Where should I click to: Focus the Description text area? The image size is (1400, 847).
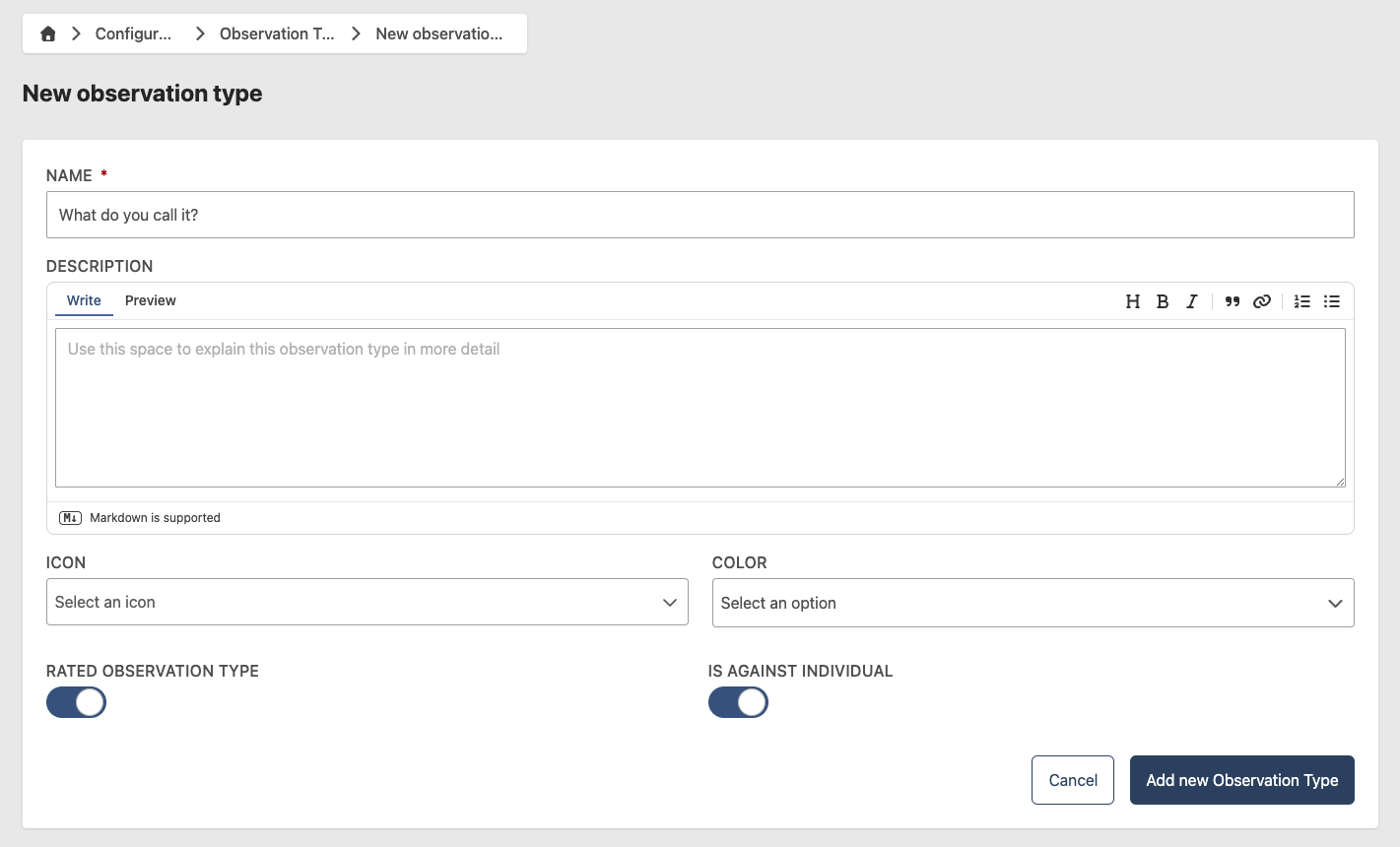point(700,408)
